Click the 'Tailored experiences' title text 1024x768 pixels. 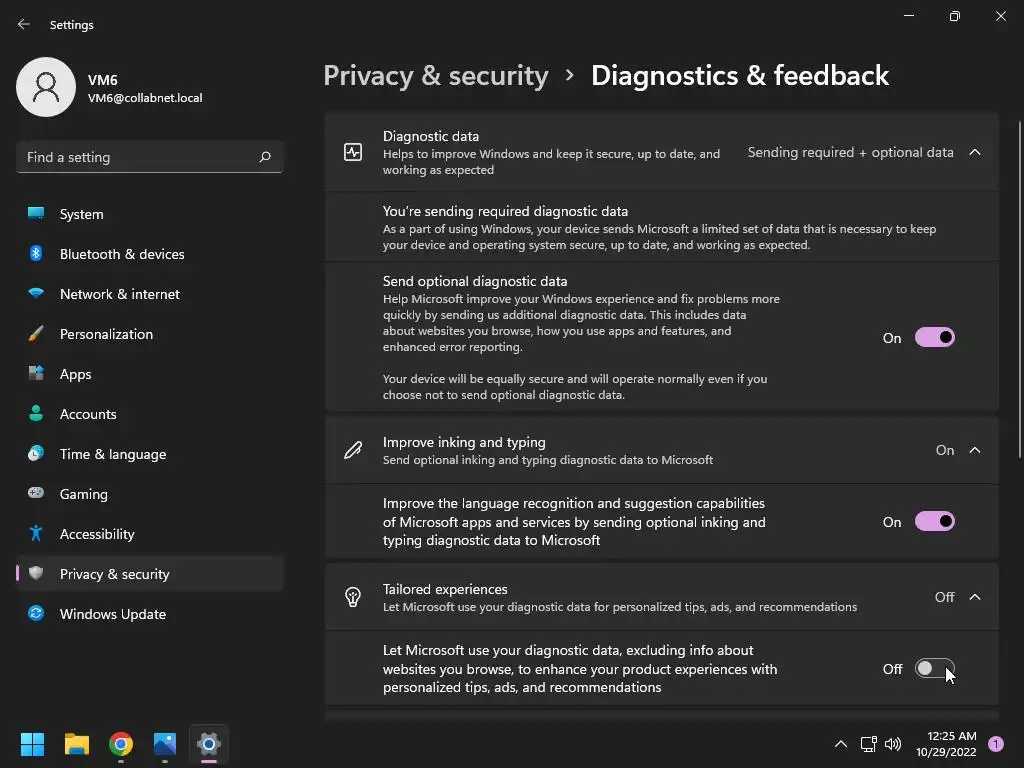click(x=445, y=589)
